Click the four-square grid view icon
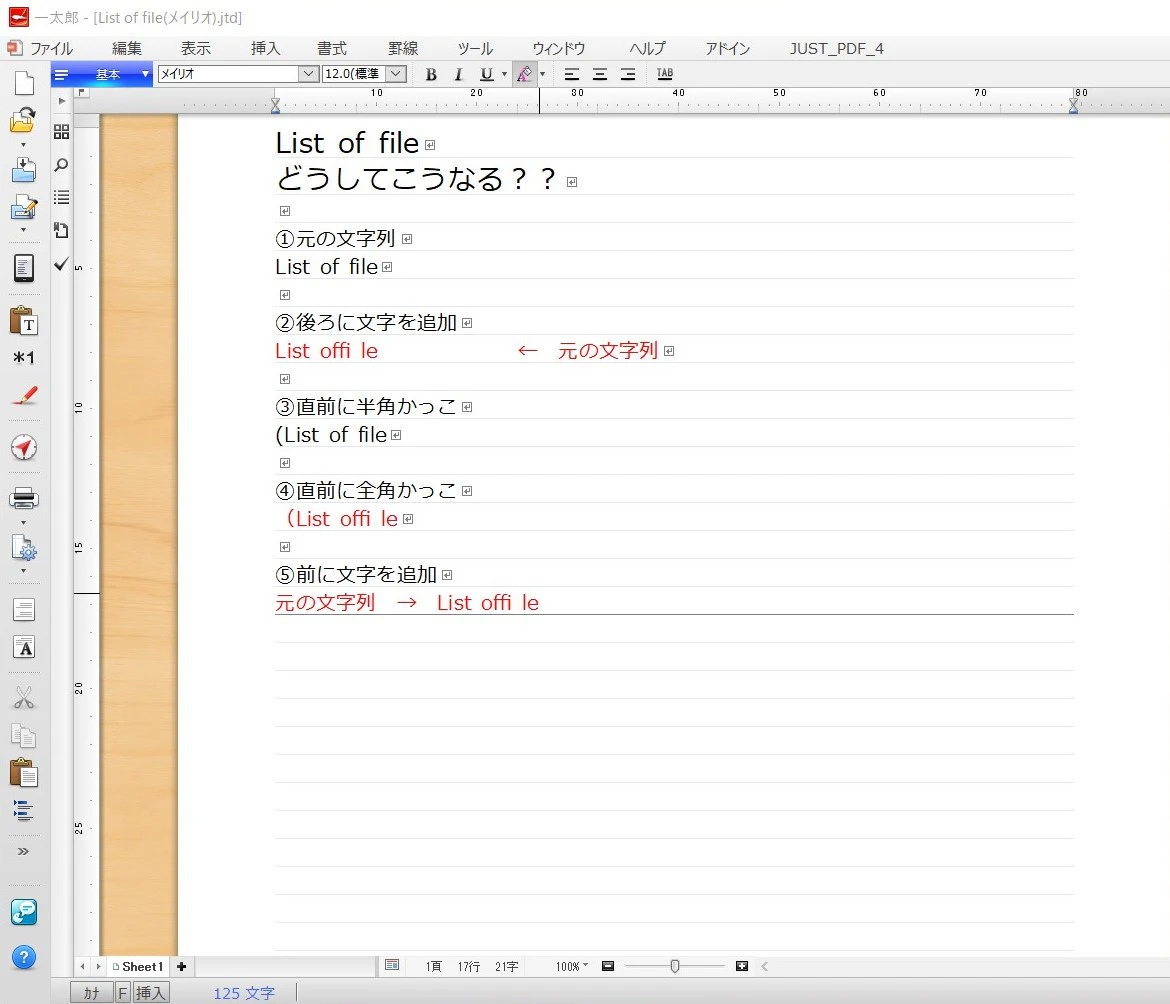This screenshot has height=1004, width=1170. click(x=61, y=132)
